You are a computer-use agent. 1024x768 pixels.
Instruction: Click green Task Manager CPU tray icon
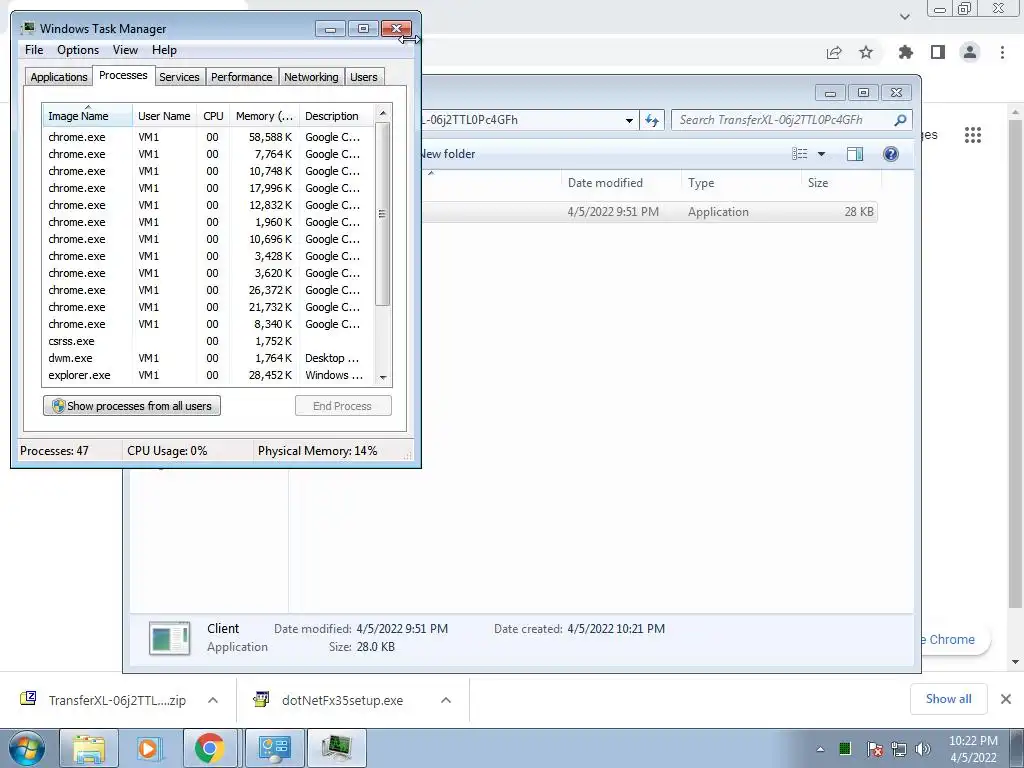click(x=845, y=748)
